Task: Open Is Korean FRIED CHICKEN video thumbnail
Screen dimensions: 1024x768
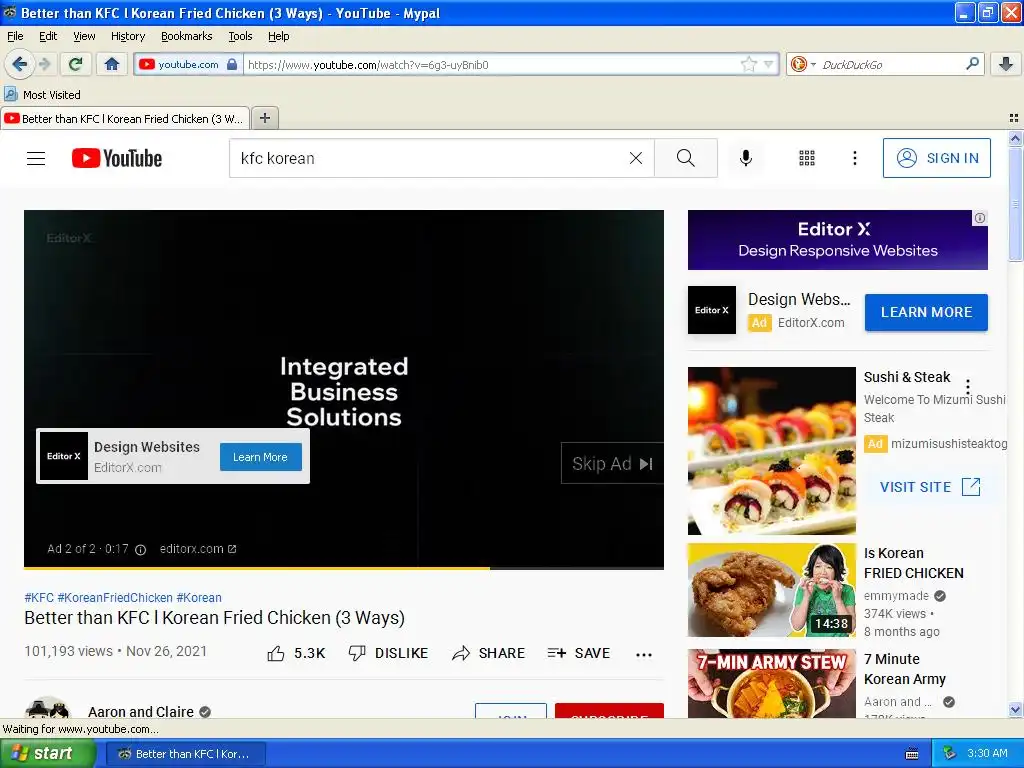Action: [x=771, y=590]
